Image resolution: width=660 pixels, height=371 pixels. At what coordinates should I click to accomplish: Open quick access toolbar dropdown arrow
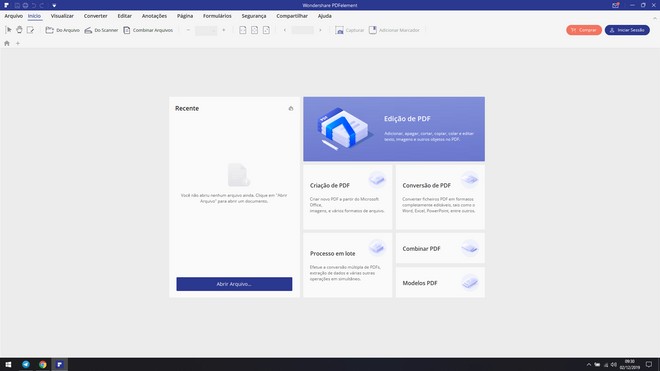pyautogui.click(x=54, y=5)
